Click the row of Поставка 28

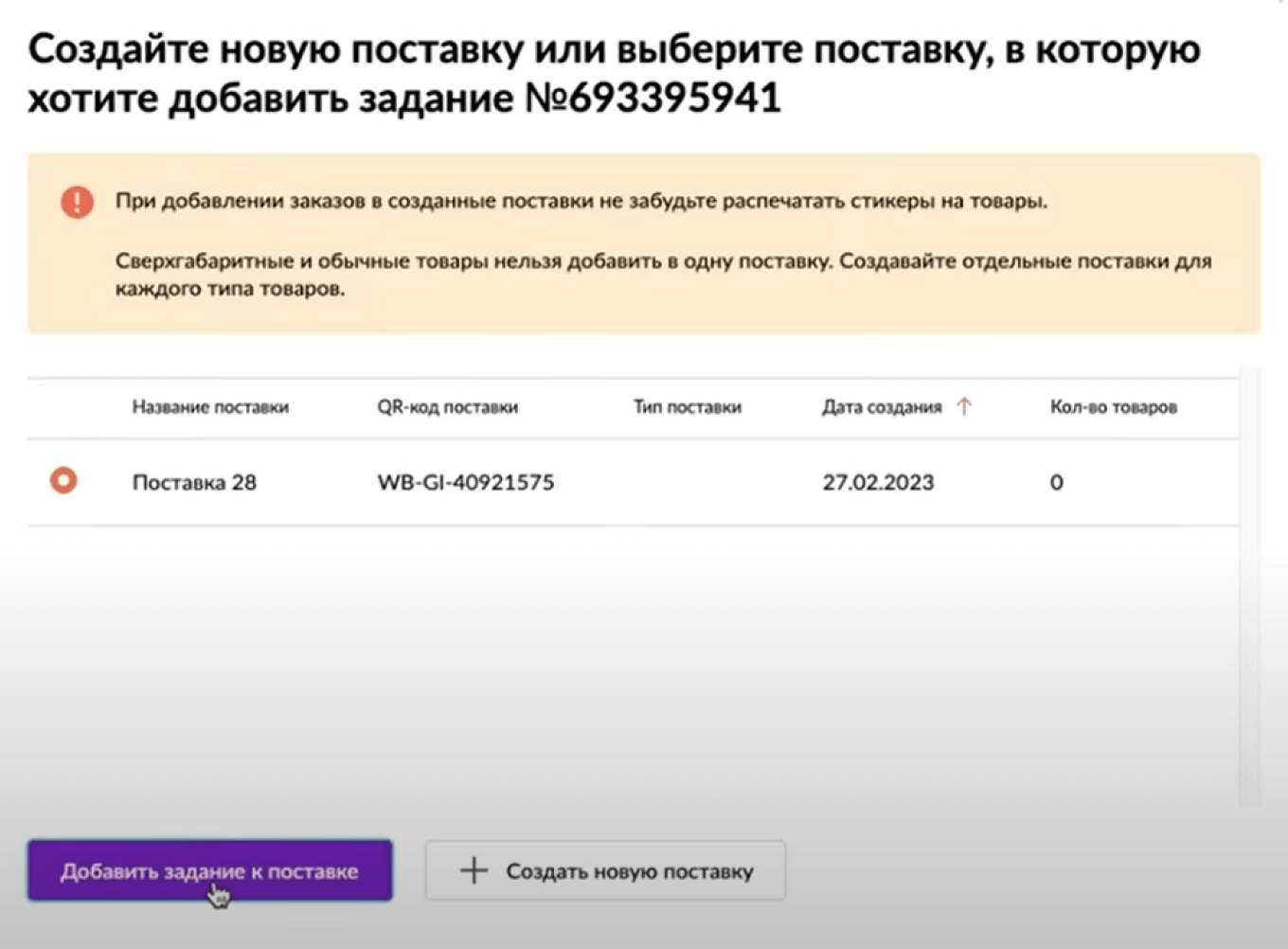click(x=568, y=482)
